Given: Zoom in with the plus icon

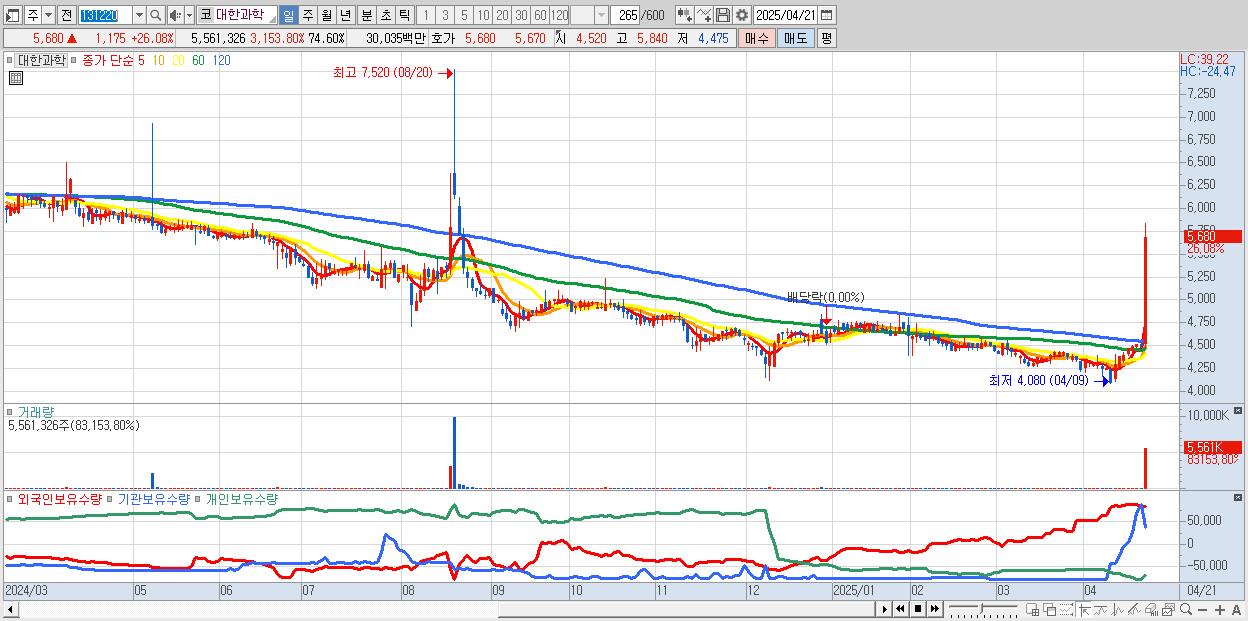Looking at the screenshot, I should click(x=1220, y=609).
